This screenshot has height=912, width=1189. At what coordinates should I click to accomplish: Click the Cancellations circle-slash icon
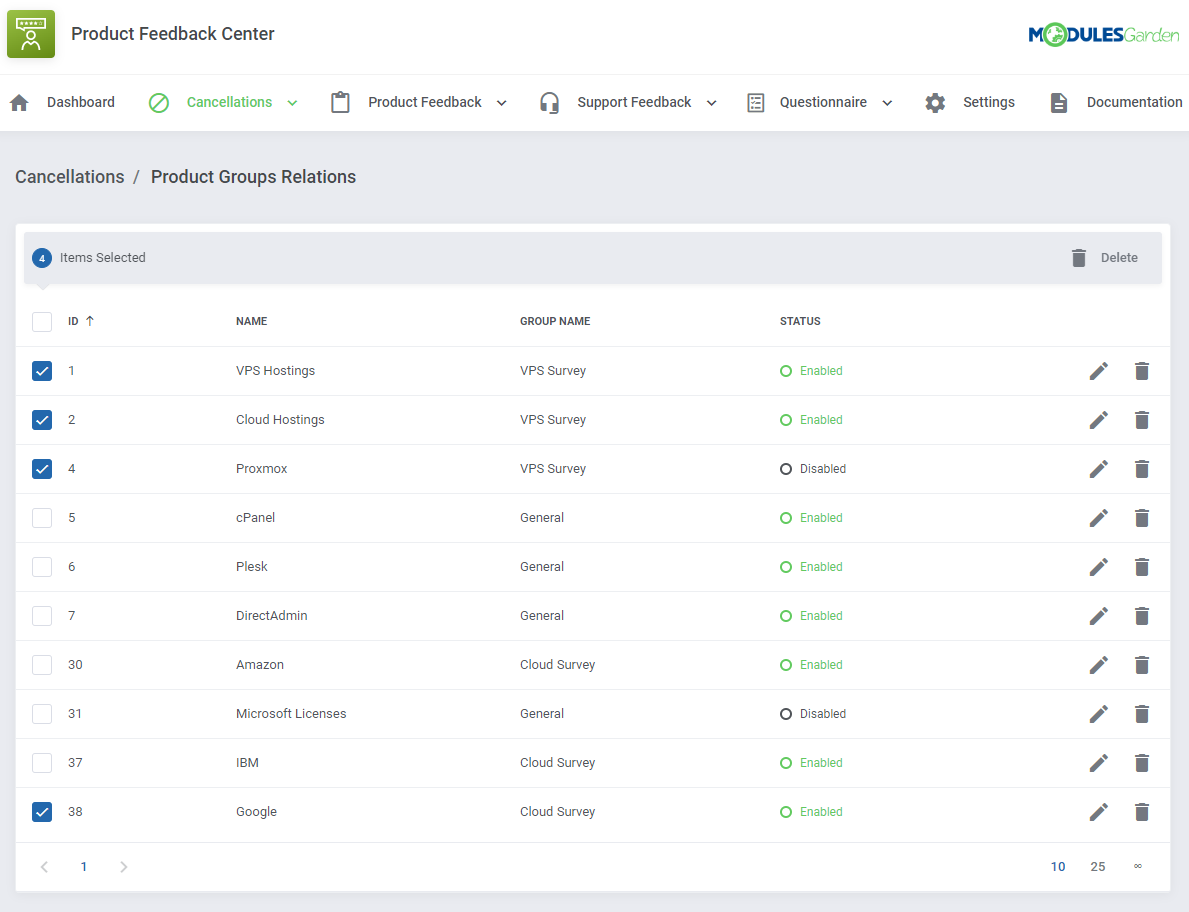pos(158,102)
